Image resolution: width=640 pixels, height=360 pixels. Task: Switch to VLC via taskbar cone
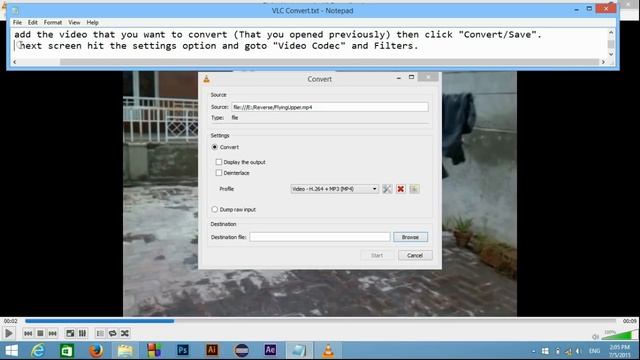click(328, 351)
